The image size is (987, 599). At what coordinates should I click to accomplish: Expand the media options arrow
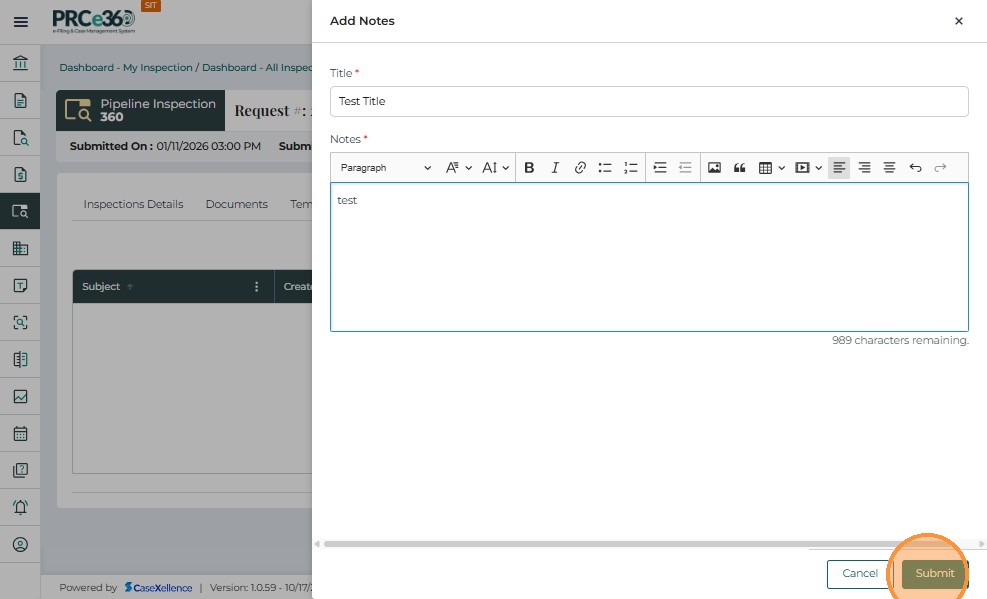(x=818, y=167)
